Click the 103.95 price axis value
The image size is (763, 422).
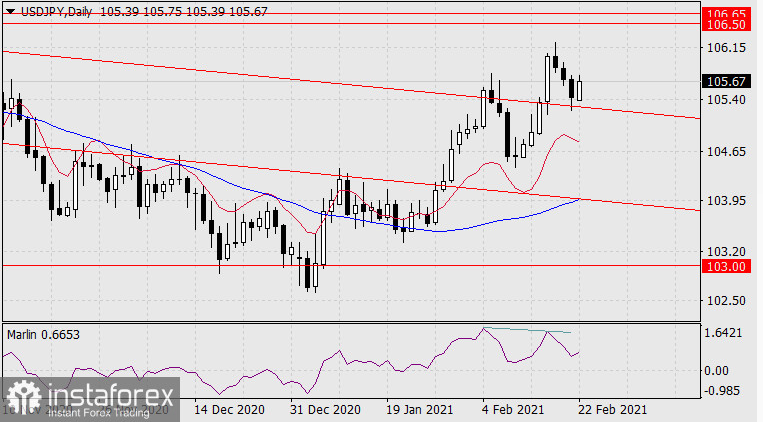coord(726,201)
